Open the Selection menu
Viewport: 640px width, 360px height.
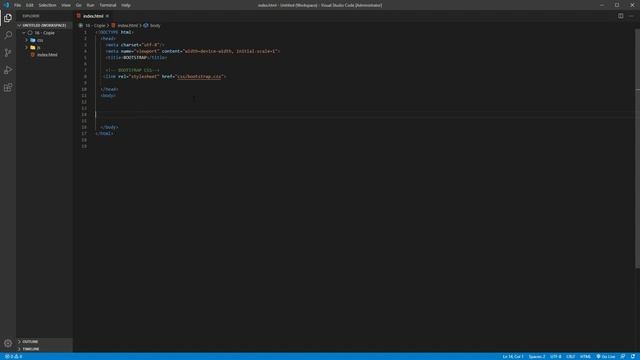pyautogui.click(x=47, y=5)
